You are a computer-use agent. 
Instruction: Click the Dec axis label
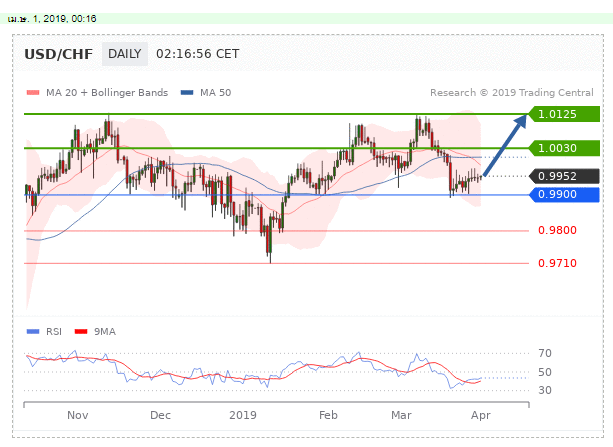click(x=160, y=415)
